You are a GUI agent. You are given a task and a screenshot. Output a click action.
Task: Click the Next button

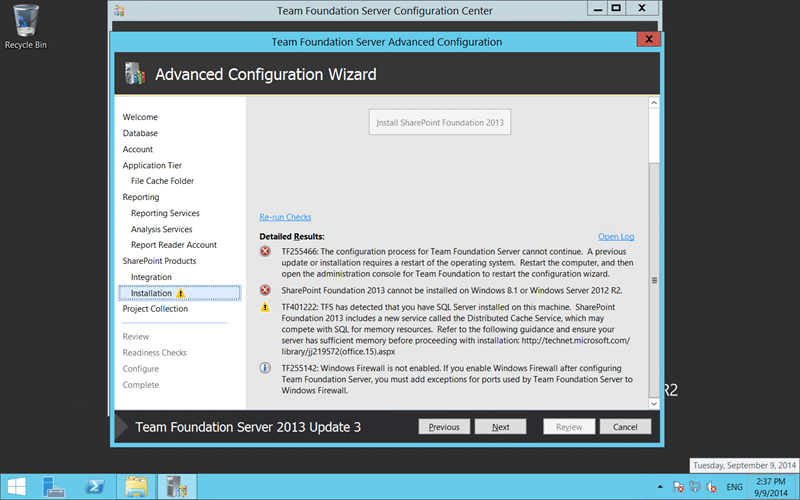coord(501,427)
